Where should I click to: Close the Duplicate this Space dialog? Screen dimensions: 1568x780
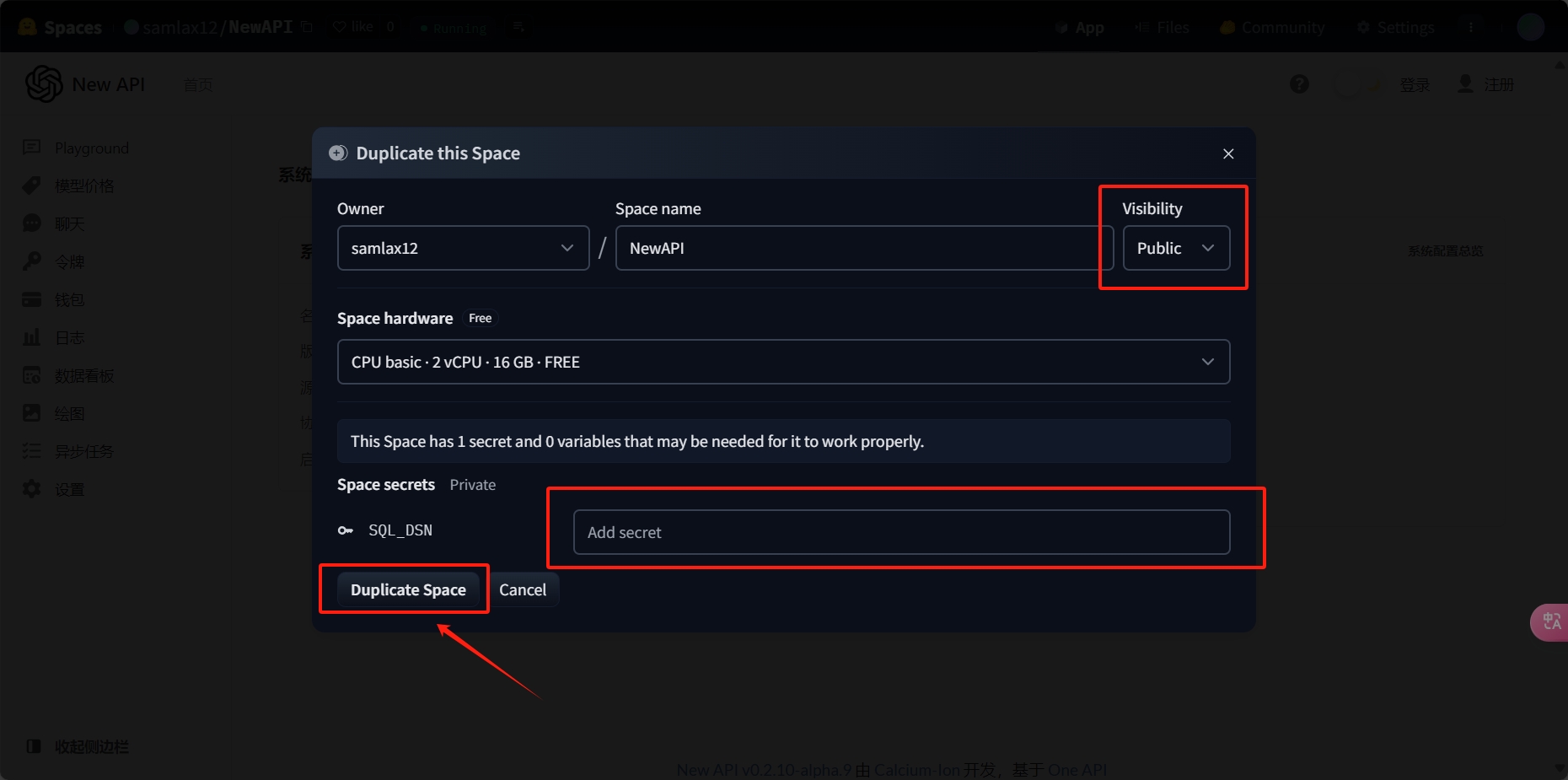[x=1228, y=153]
